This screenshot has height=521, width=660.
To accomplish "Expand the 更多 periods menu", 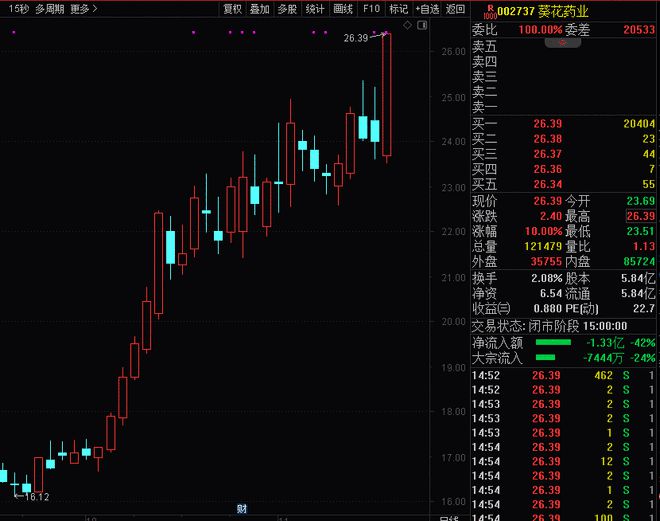I will (x=83, y=9).
